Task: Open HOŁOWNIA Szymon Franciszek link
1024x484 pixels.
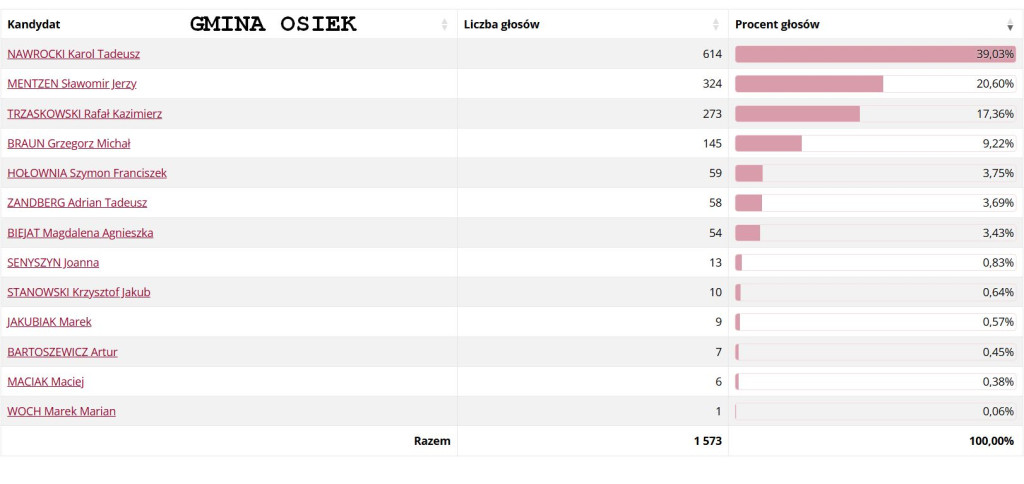Action: click(87, 173)
